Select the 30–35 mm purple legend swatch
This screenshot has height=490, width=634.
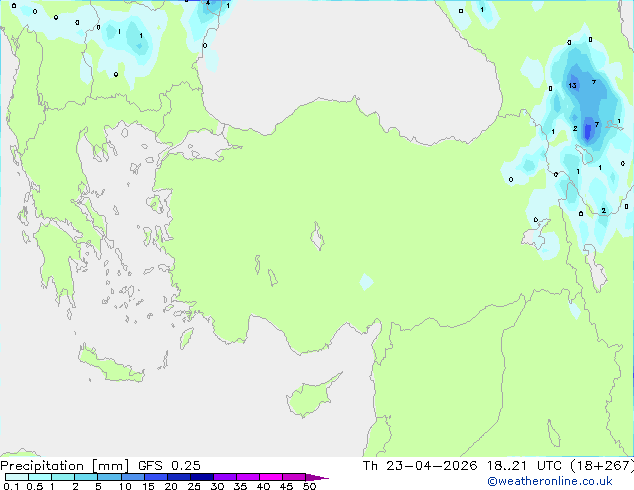click(x=224, y=477)
